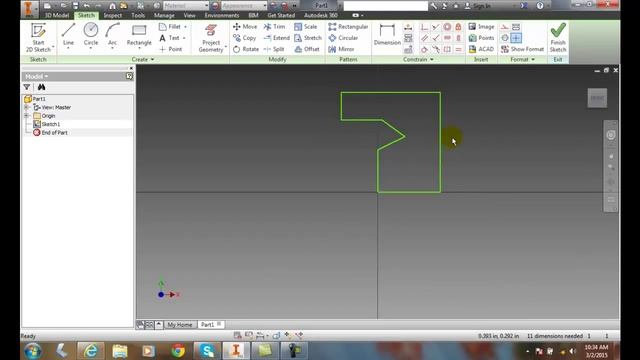Select the Extend tool
This screenshot has height=360, width=640.
pos(277,38)
